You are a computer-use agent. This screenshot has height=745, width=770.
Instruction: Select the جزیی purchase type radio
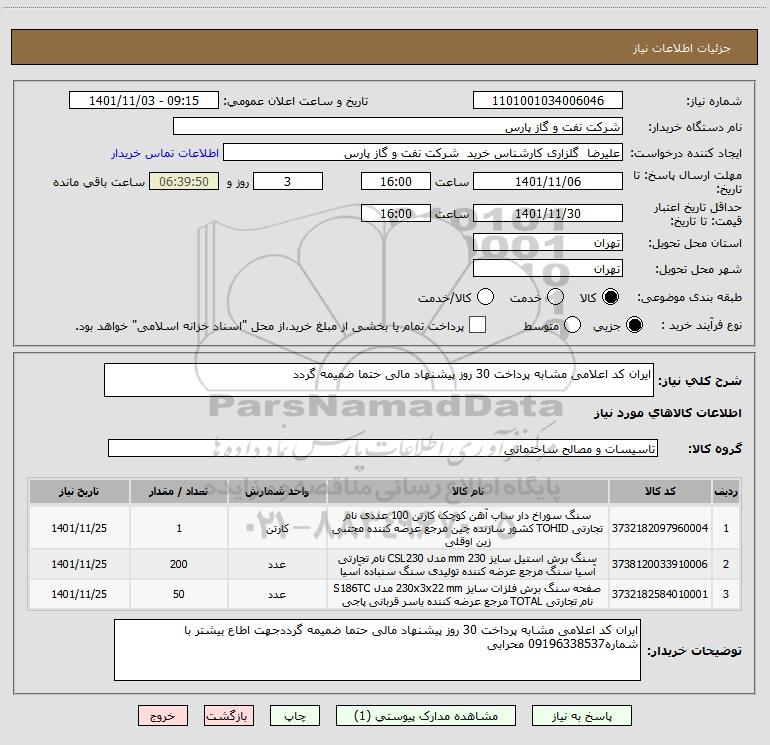634,325
